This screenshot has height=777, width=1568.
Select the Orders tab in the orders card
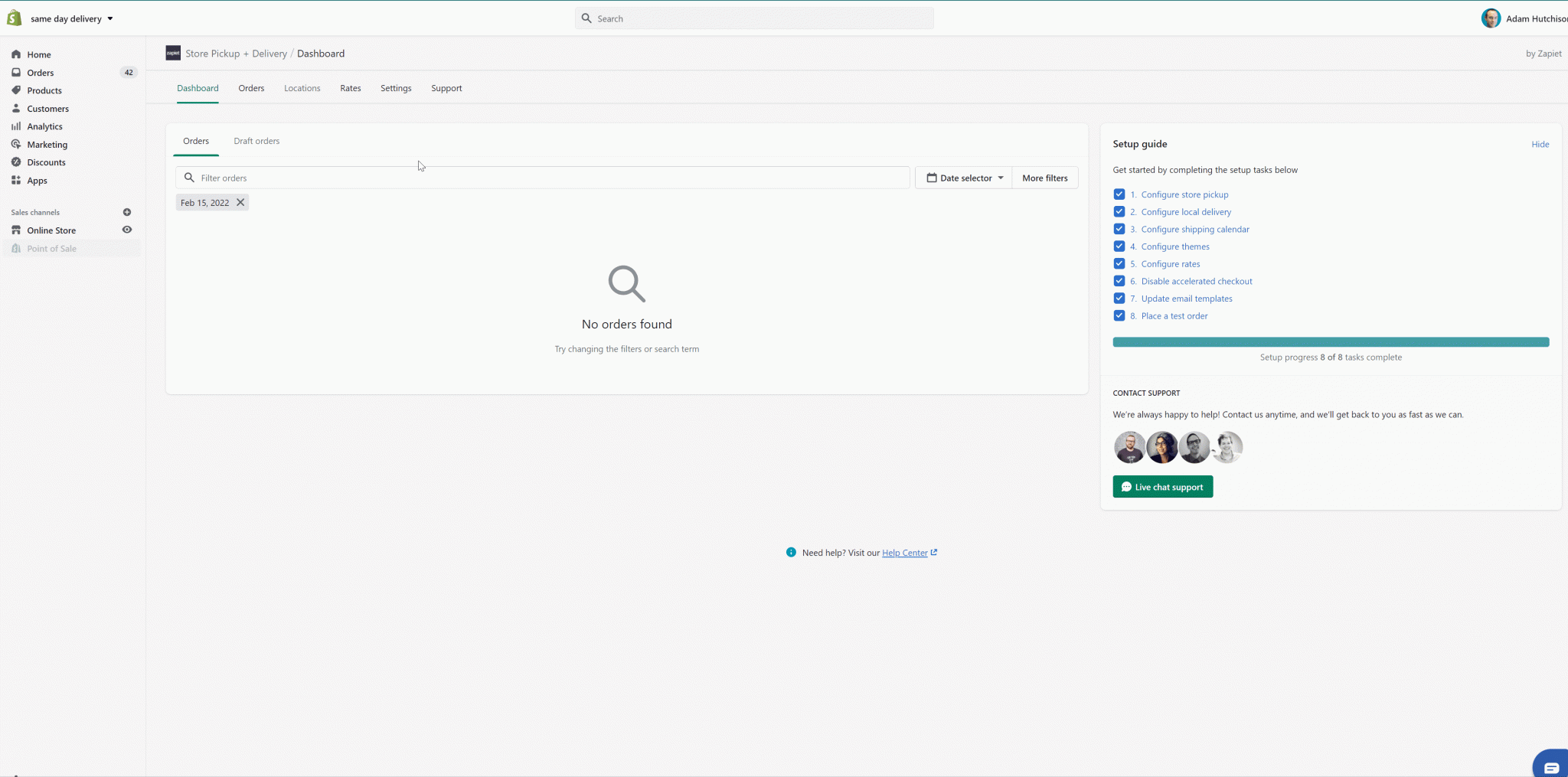[196, 141]
